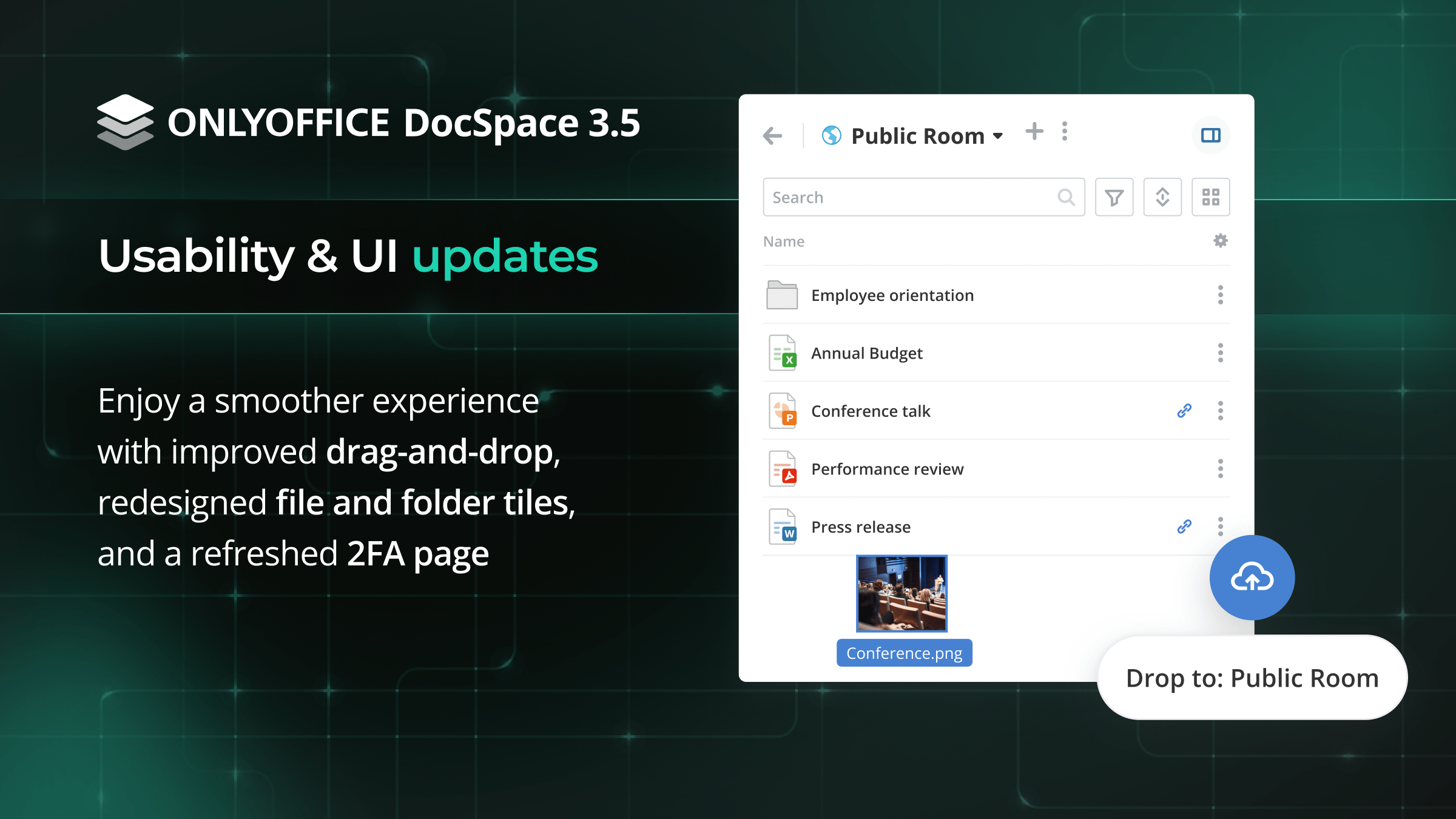
Task: Click the Name column header
Action: click(x=784, y=241)
